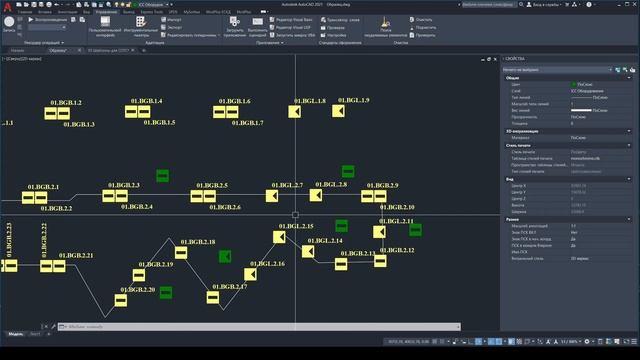640x360 pixels.
Task: Add new drawing tab with plus button
Action: click(144, 50)
